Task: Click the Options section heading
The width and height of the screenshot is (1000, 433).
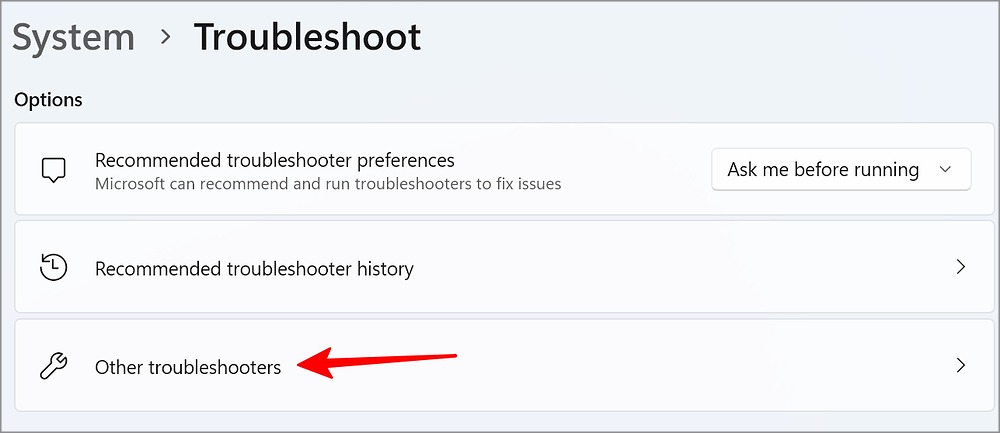Action: 48,100
